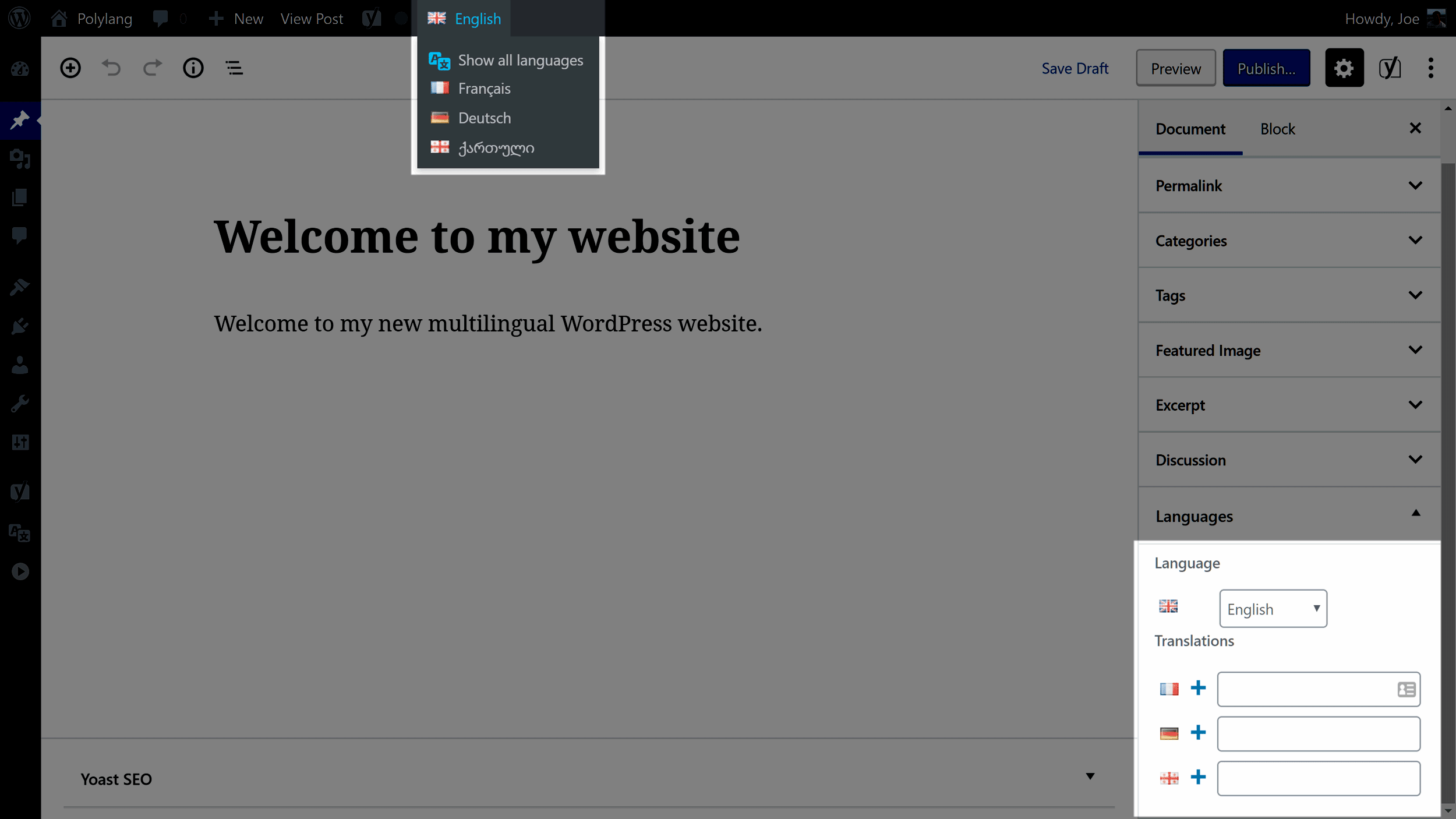Viewport: 1456px width, 819px height.
Task: Expand the Featured Image section
Action: point(1288,351)
